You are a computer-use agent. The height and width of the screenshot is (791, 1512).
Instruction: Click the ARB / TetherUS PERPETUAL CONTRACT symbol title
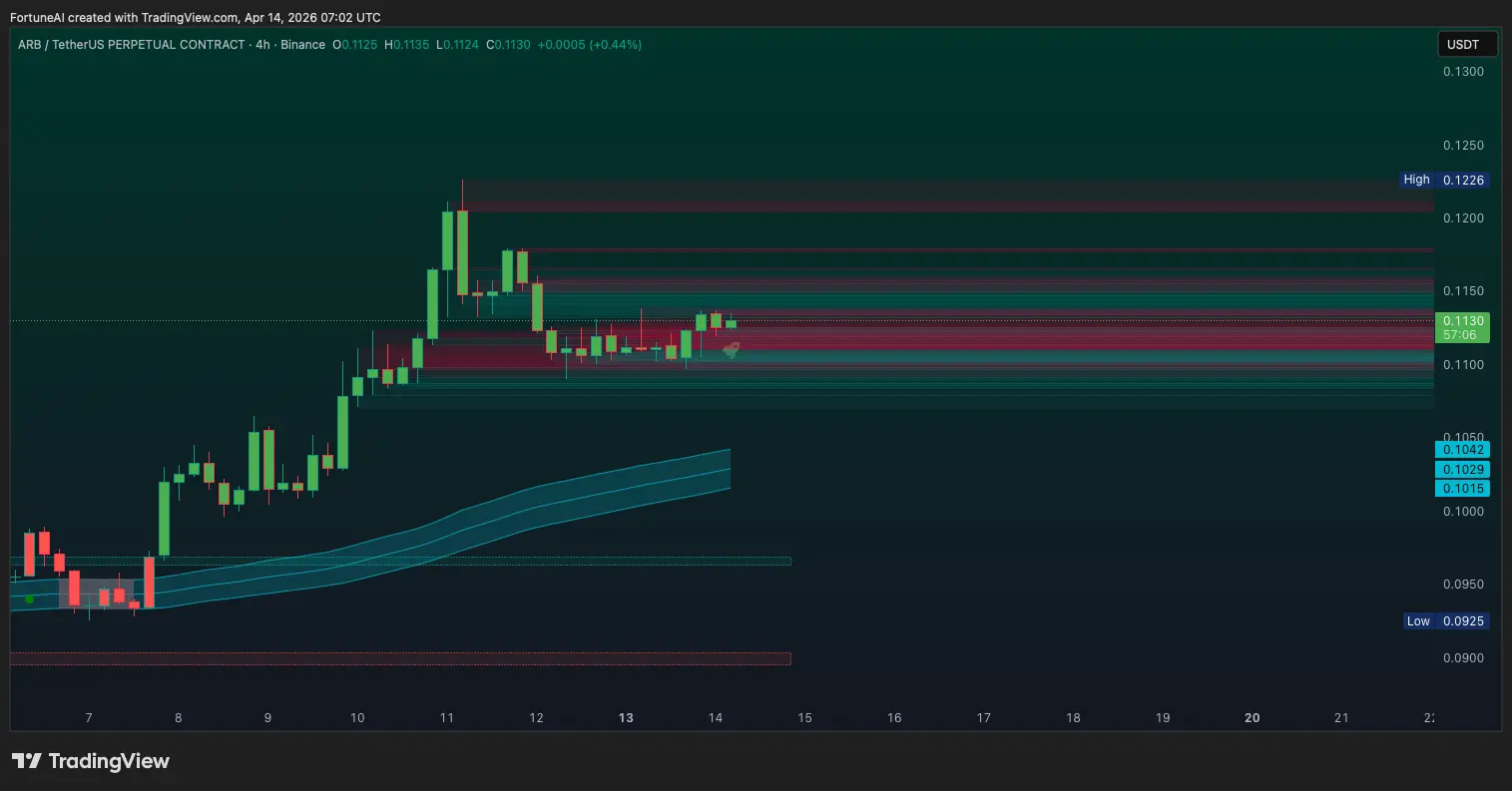click(131, 45)
